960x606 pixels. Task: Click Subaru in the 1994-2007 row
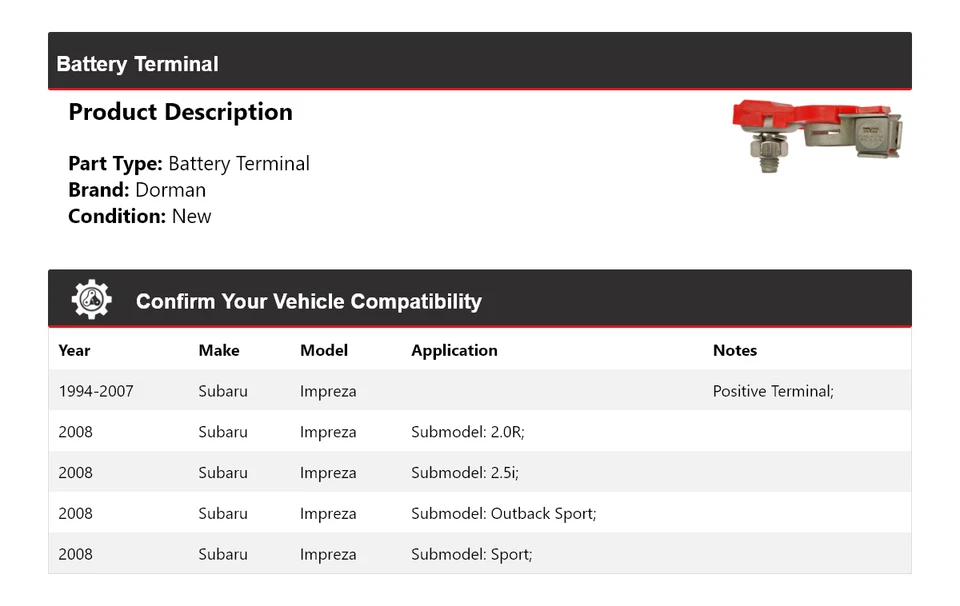tap(223, 391)
